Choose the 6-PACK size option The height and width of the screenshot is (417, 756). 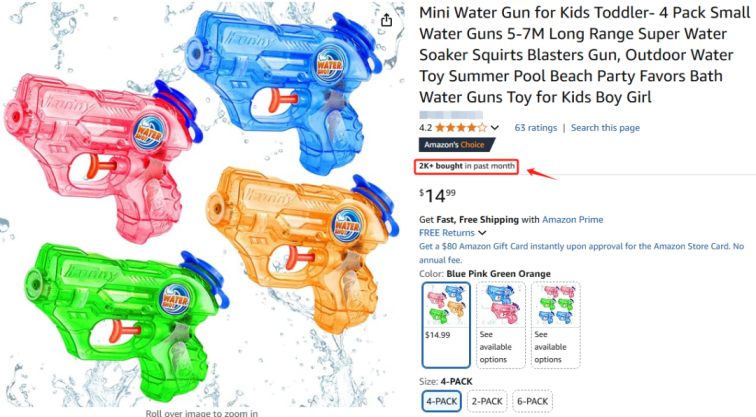tap(532, 401)
